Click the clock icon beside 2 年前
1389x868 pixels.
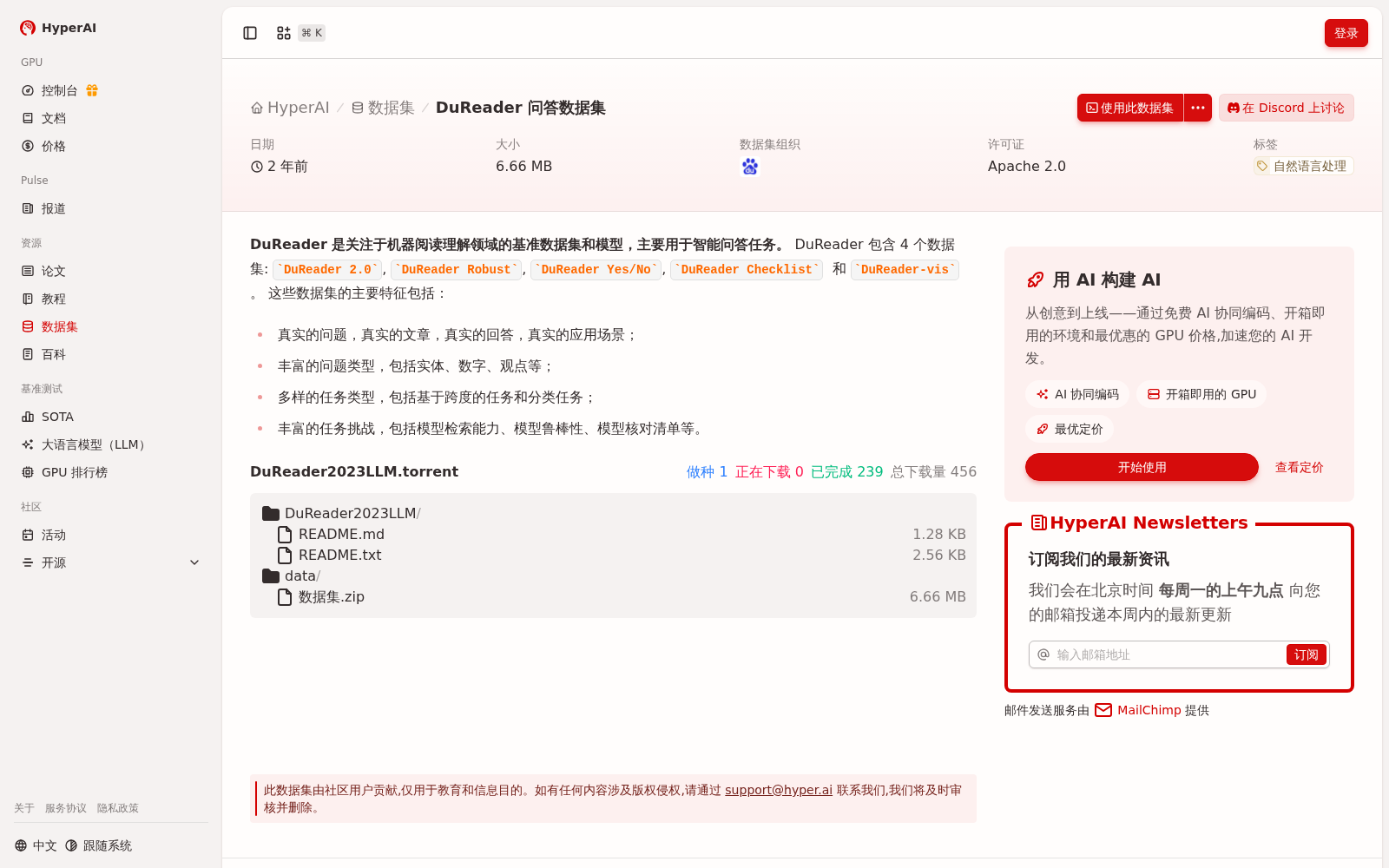pos(257,167)
